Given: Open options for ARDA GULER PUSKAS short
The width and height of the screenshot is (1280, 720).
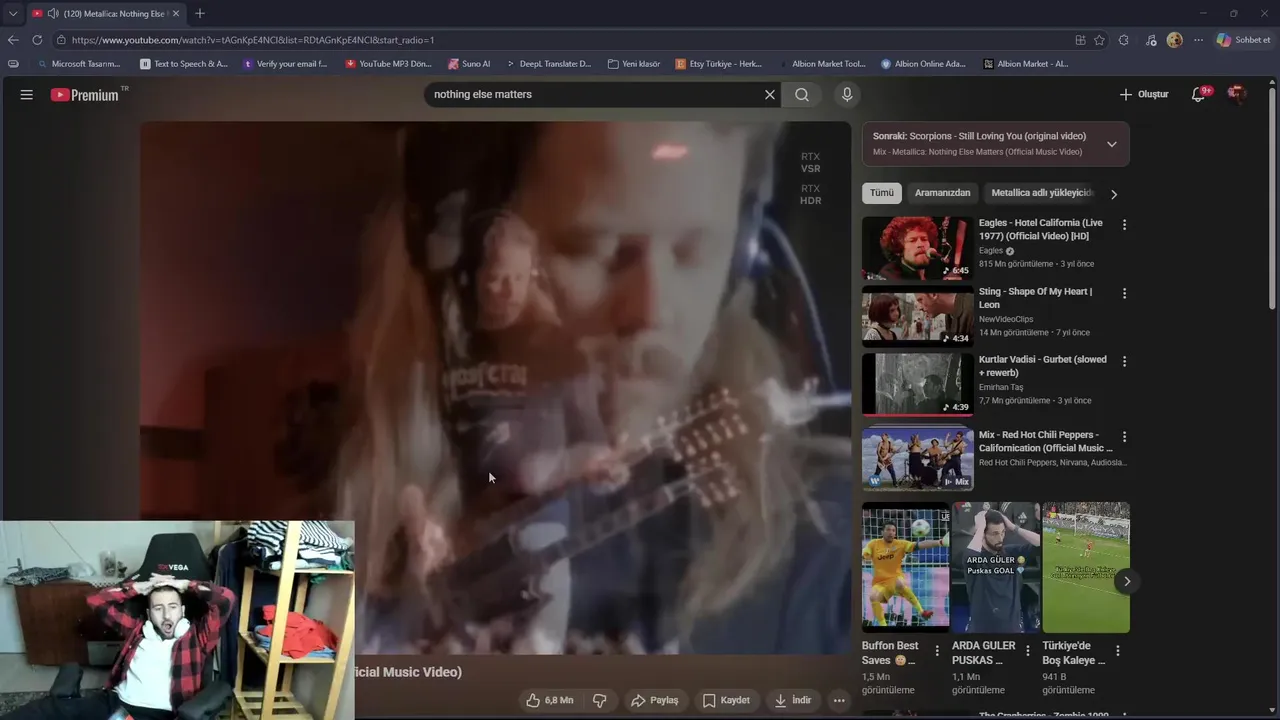Looking at the screenshot, I should click(x=1027, y=651).
